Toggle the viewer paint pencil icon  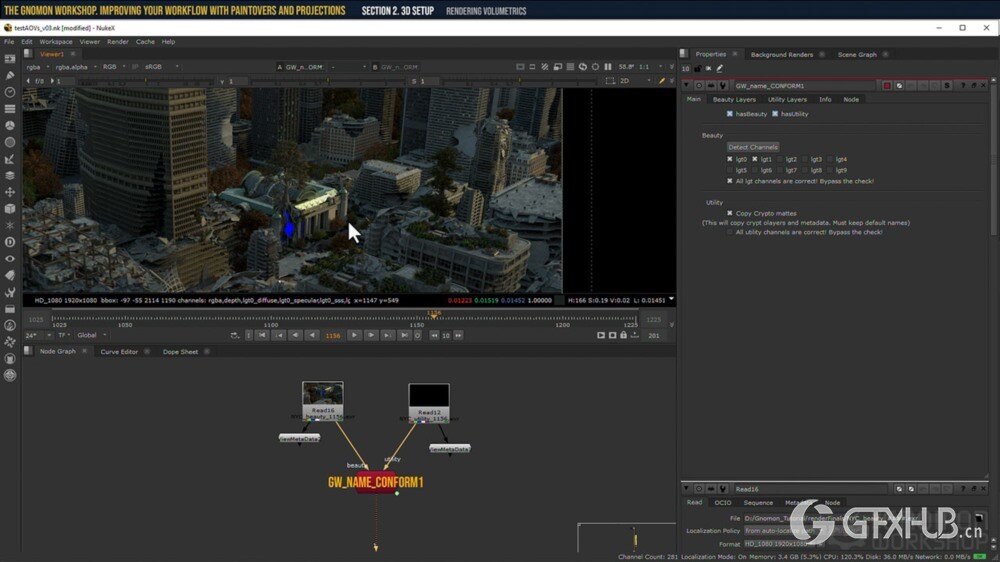661,81
